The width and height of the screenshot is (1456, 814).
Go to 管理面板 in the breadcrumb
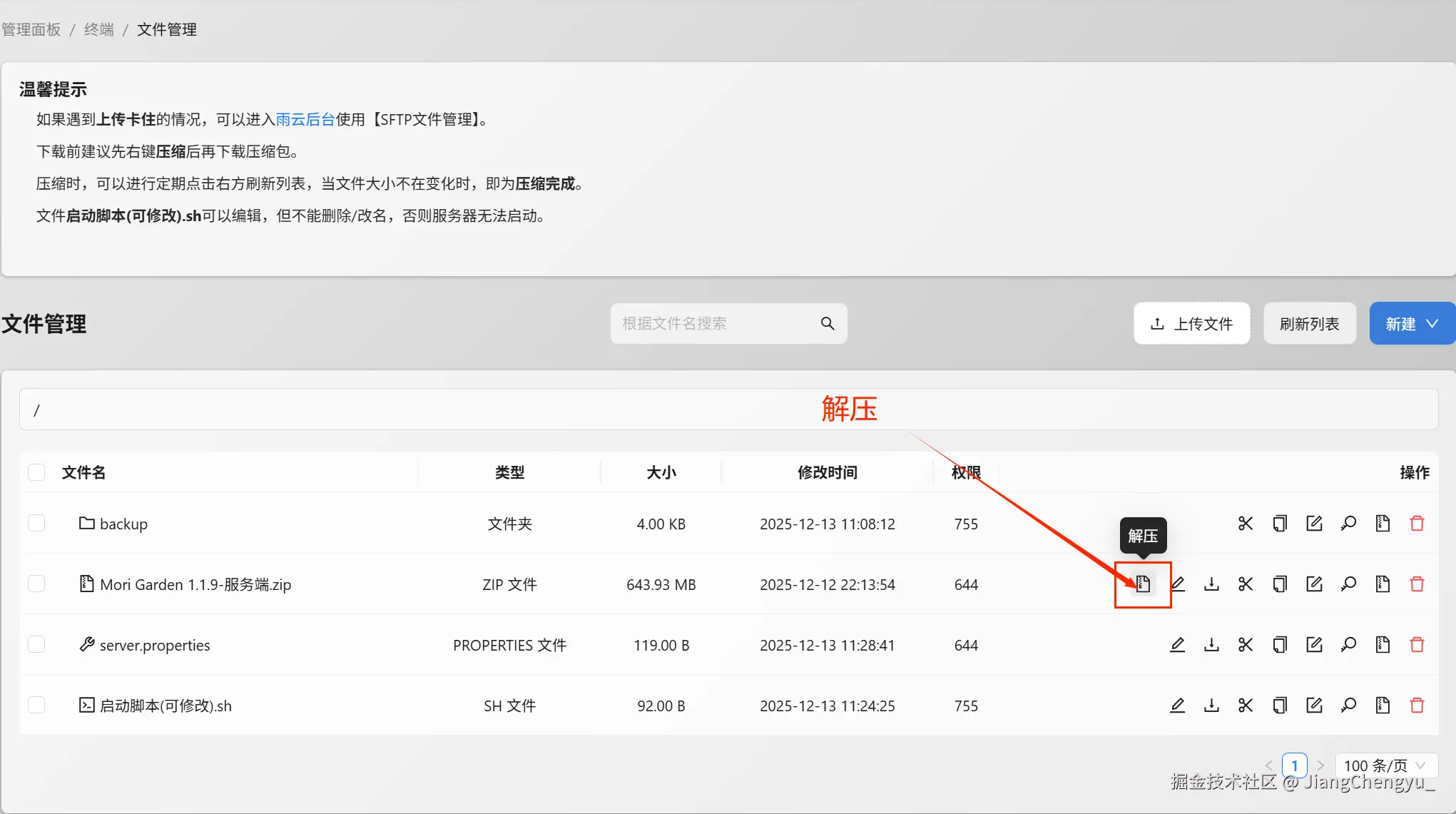(31, 29)
